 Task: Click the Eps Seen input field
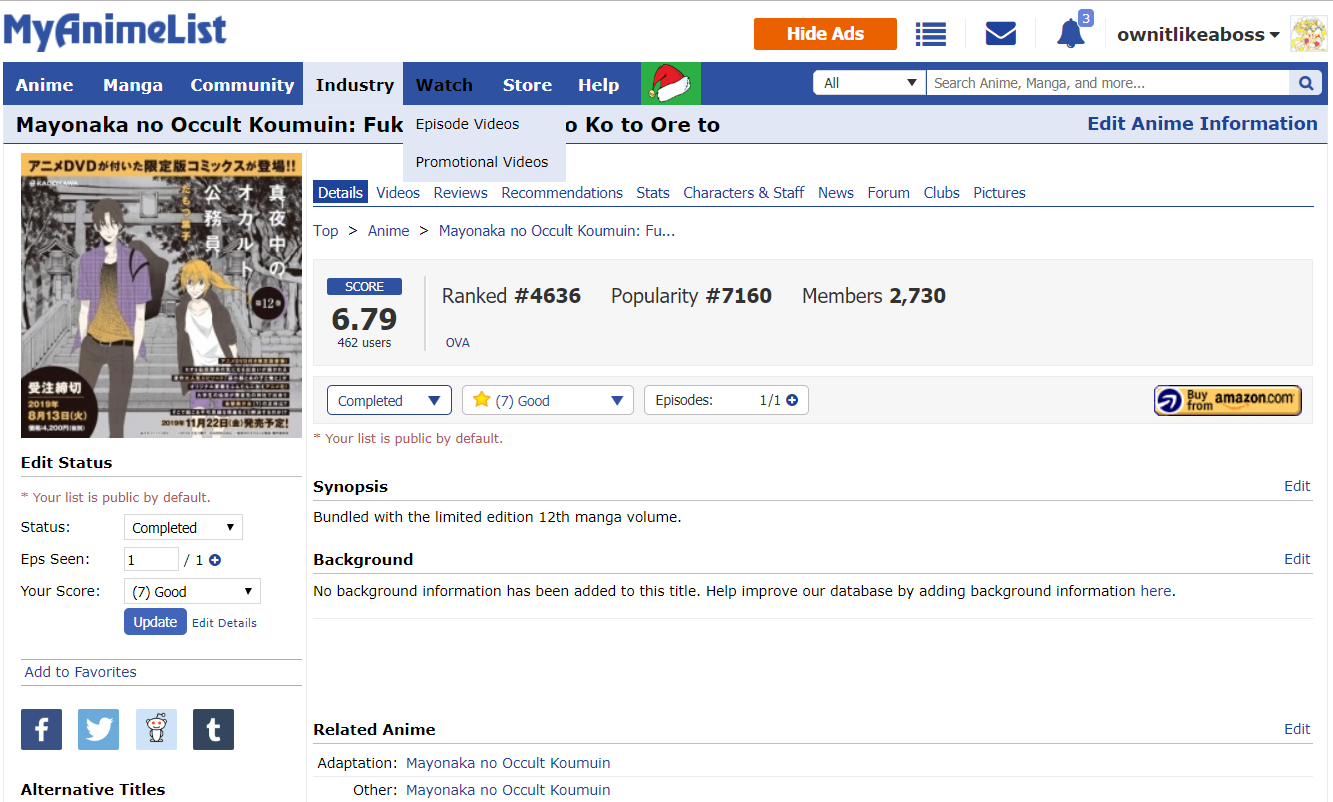151,560
